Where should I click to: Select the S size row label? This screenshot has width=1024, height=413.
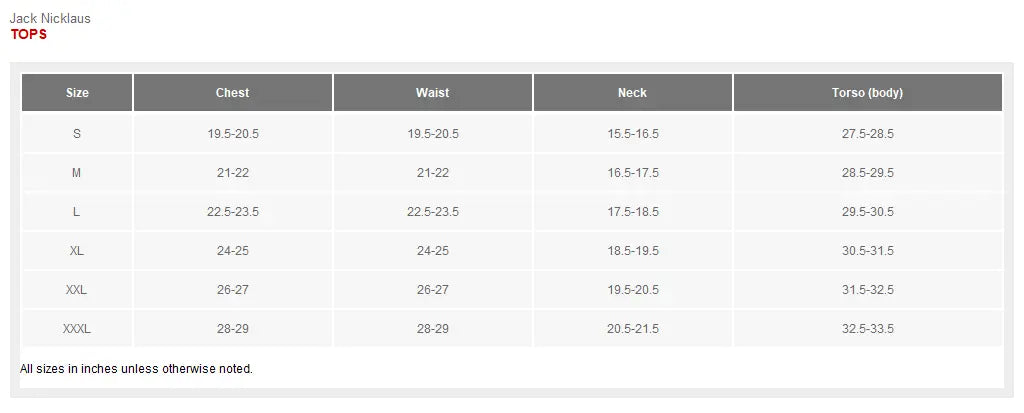coord(77,134)
